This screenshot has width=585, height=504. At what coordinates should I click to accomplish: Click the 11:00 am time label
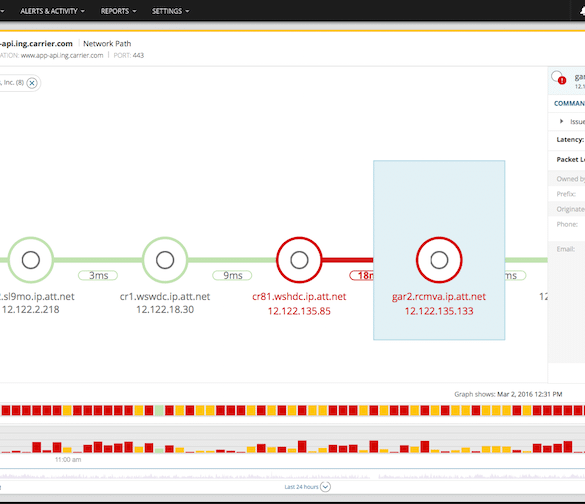pos(68,460)
